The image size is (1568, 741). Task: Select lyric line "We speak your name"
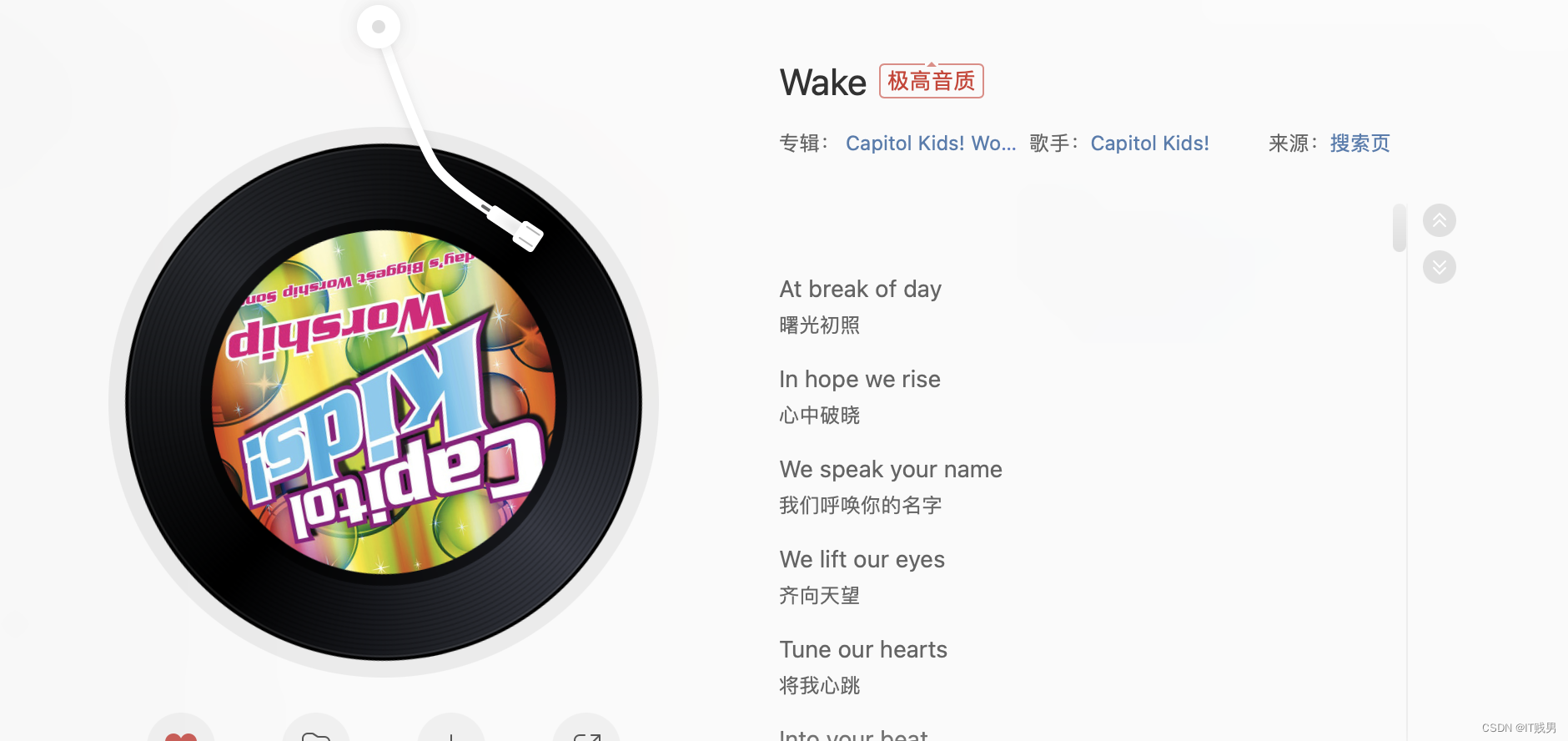click(891, 470)
